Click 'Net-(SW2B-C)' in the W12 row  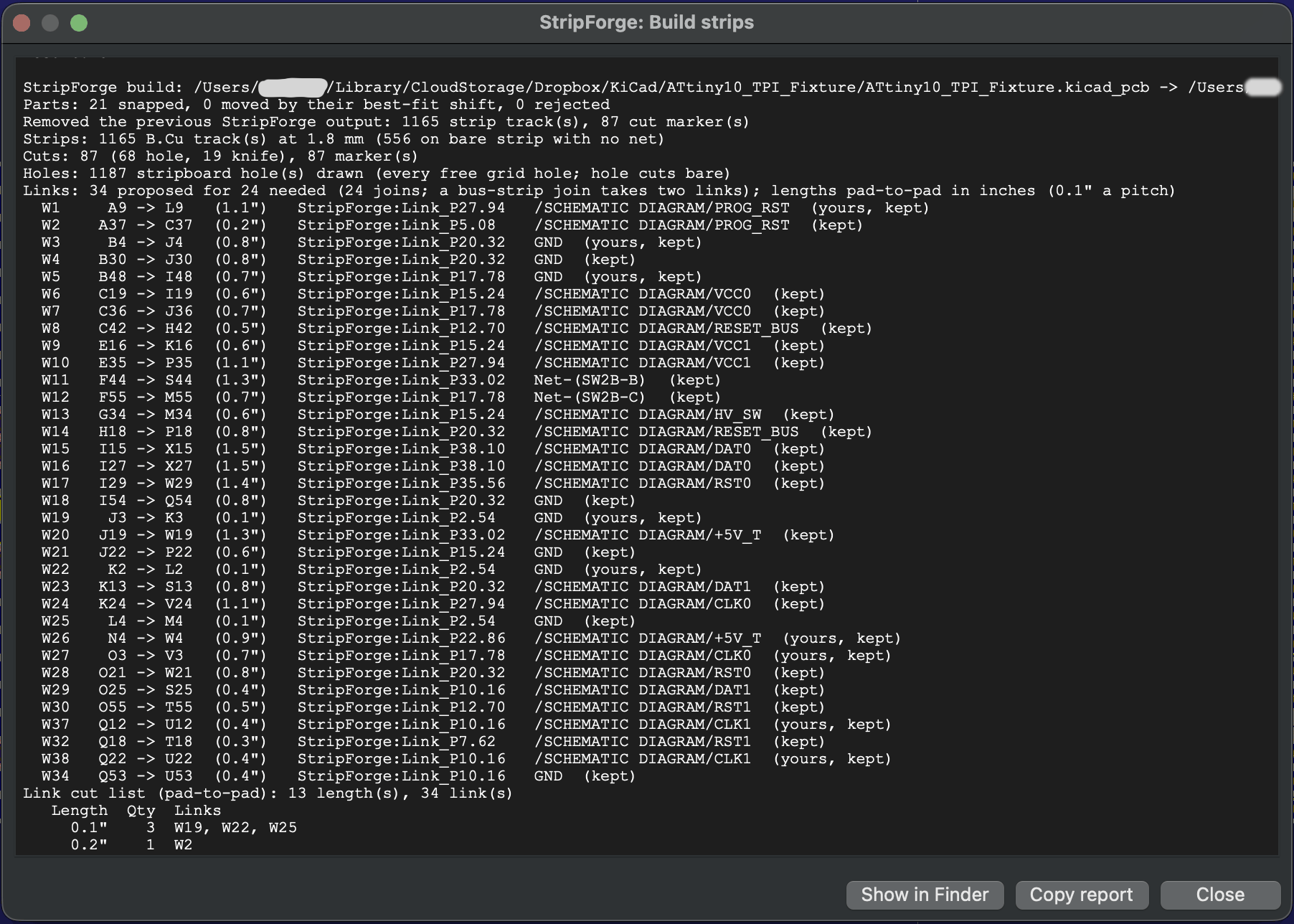coord(590,397)
